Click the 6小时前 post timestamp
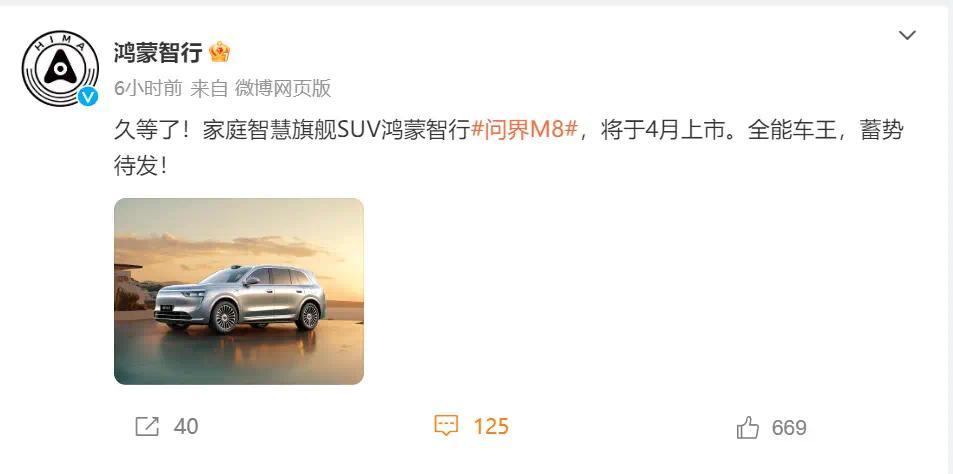Screen dimensions: 953x474 (x=148, y=89)
